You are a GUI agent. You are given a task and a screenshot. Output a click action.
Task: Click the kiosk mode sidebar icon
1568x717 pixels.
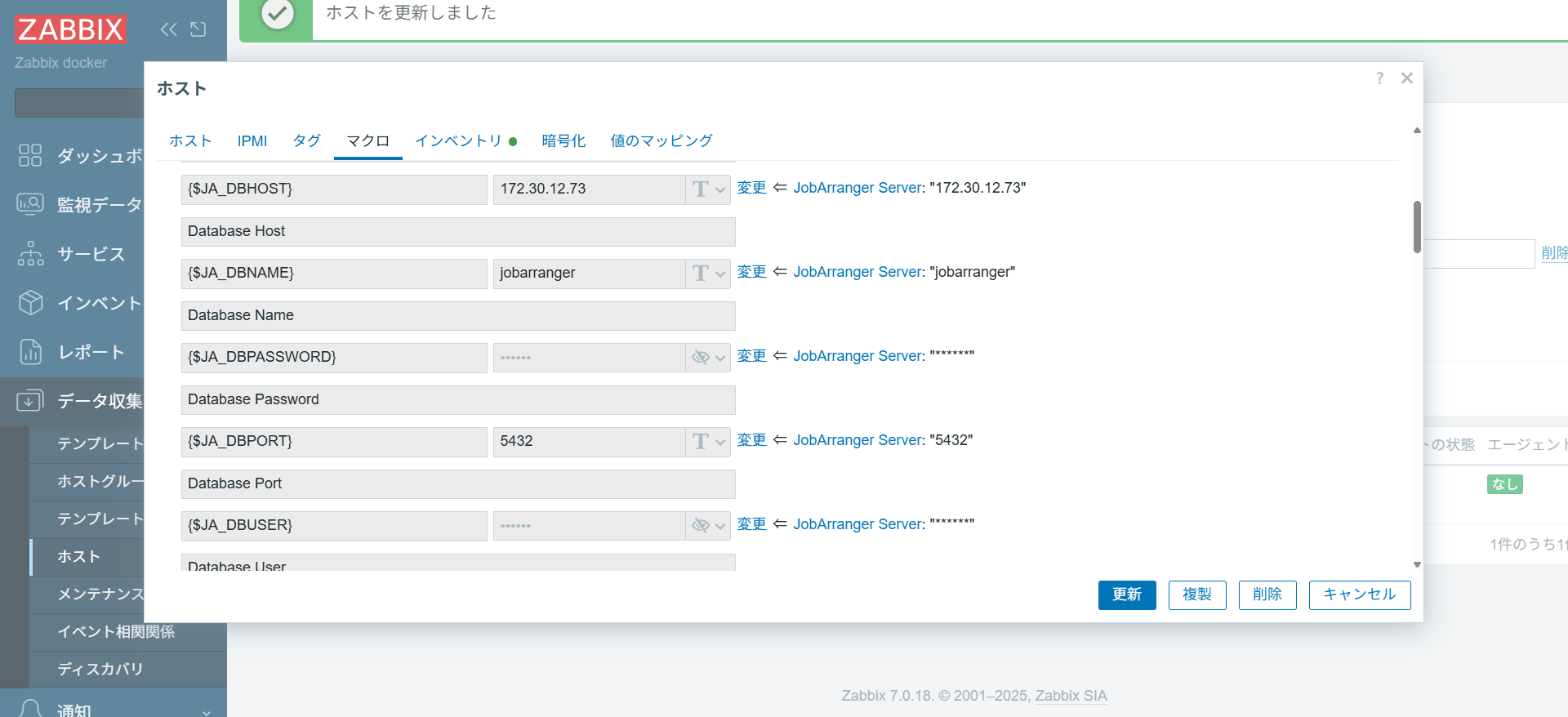point(198,29)
